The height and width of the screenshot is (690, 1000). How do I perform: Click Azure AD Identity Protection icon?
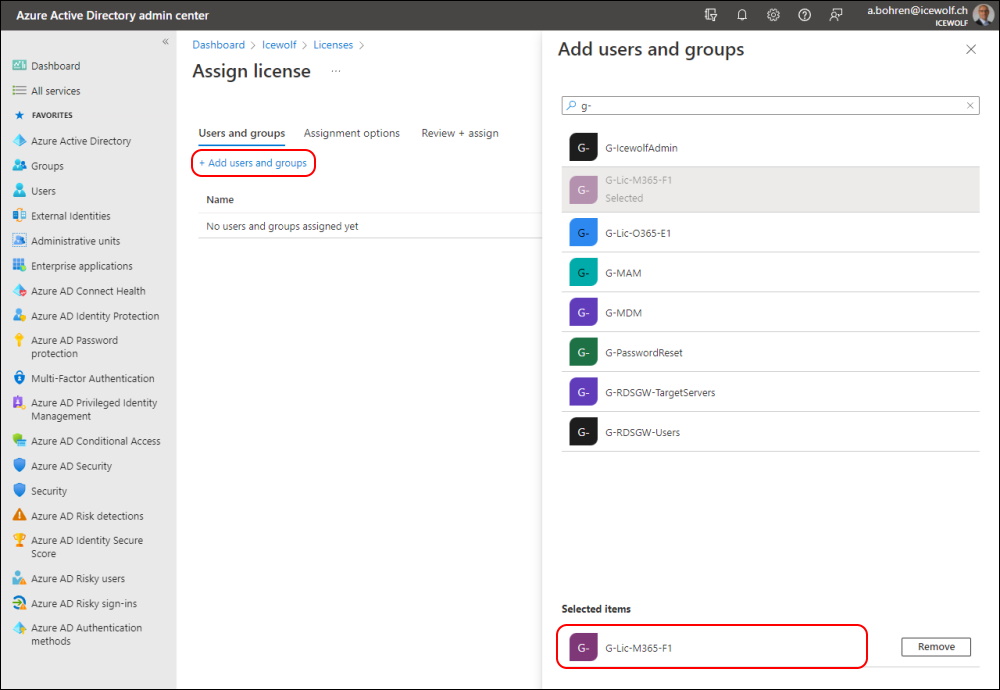pos(20,316)
